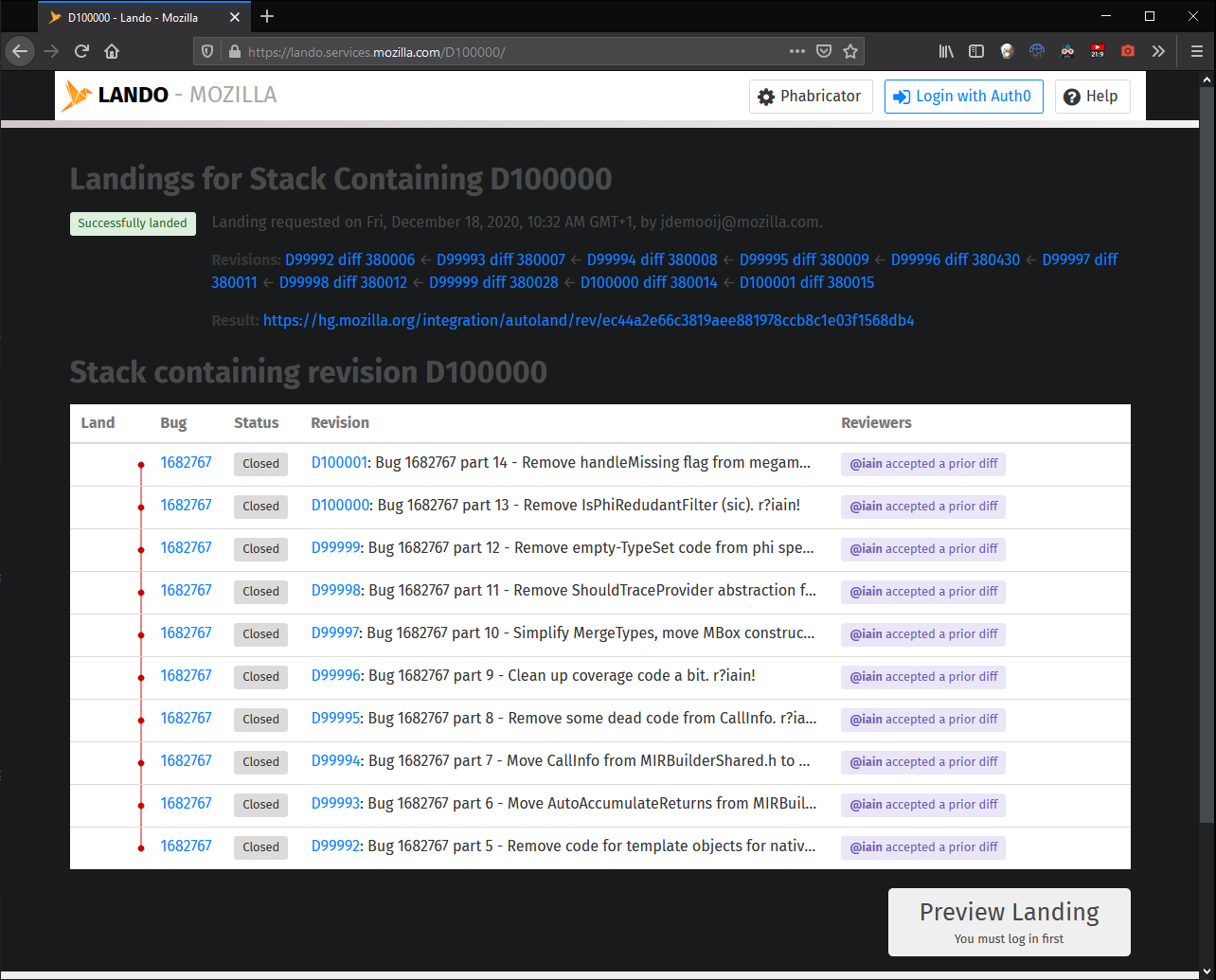Open revision D99996 from the stack table
The width and height of the screenshot is (1216, 980).
(335, 675)
